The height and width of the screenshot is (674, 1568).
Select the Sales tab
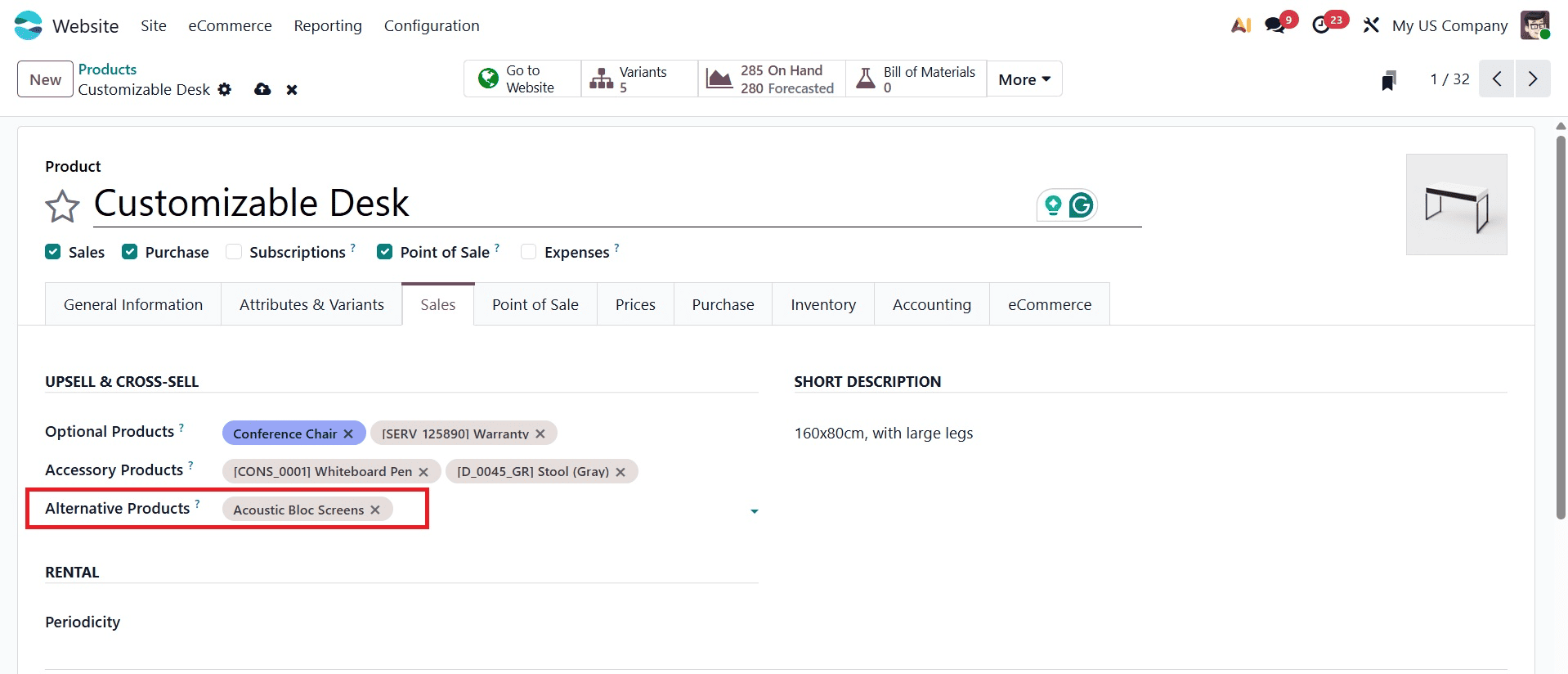coord(438,304)
